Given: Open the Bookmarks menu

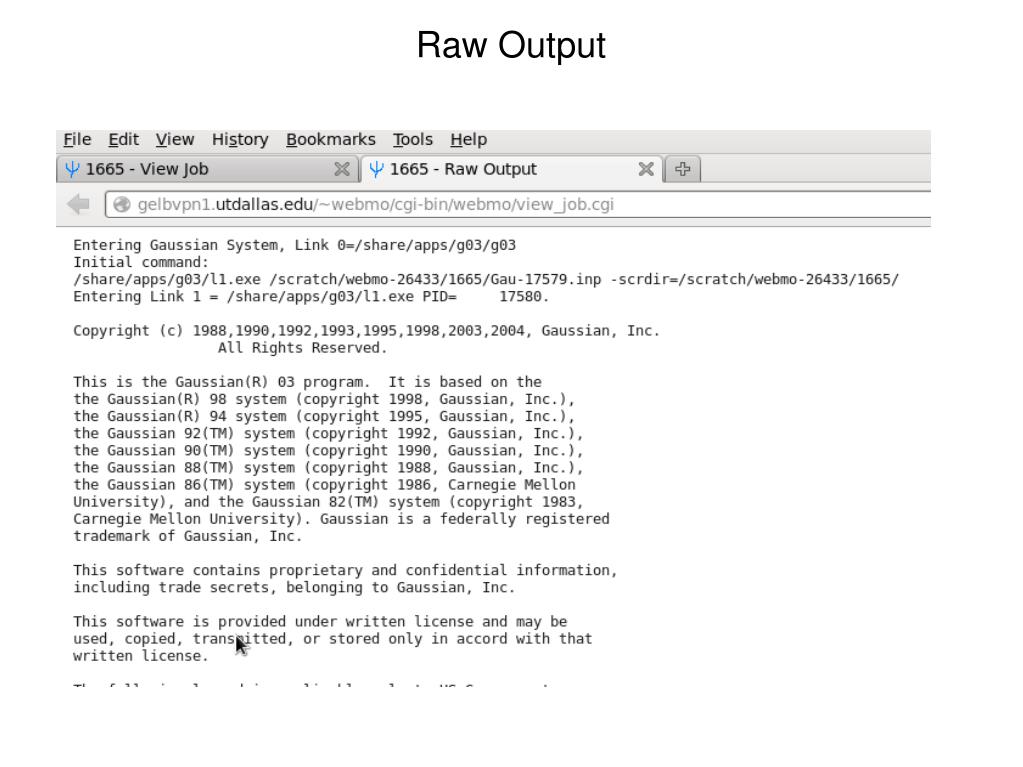Looking at the screenshot, I should point(331,140).
